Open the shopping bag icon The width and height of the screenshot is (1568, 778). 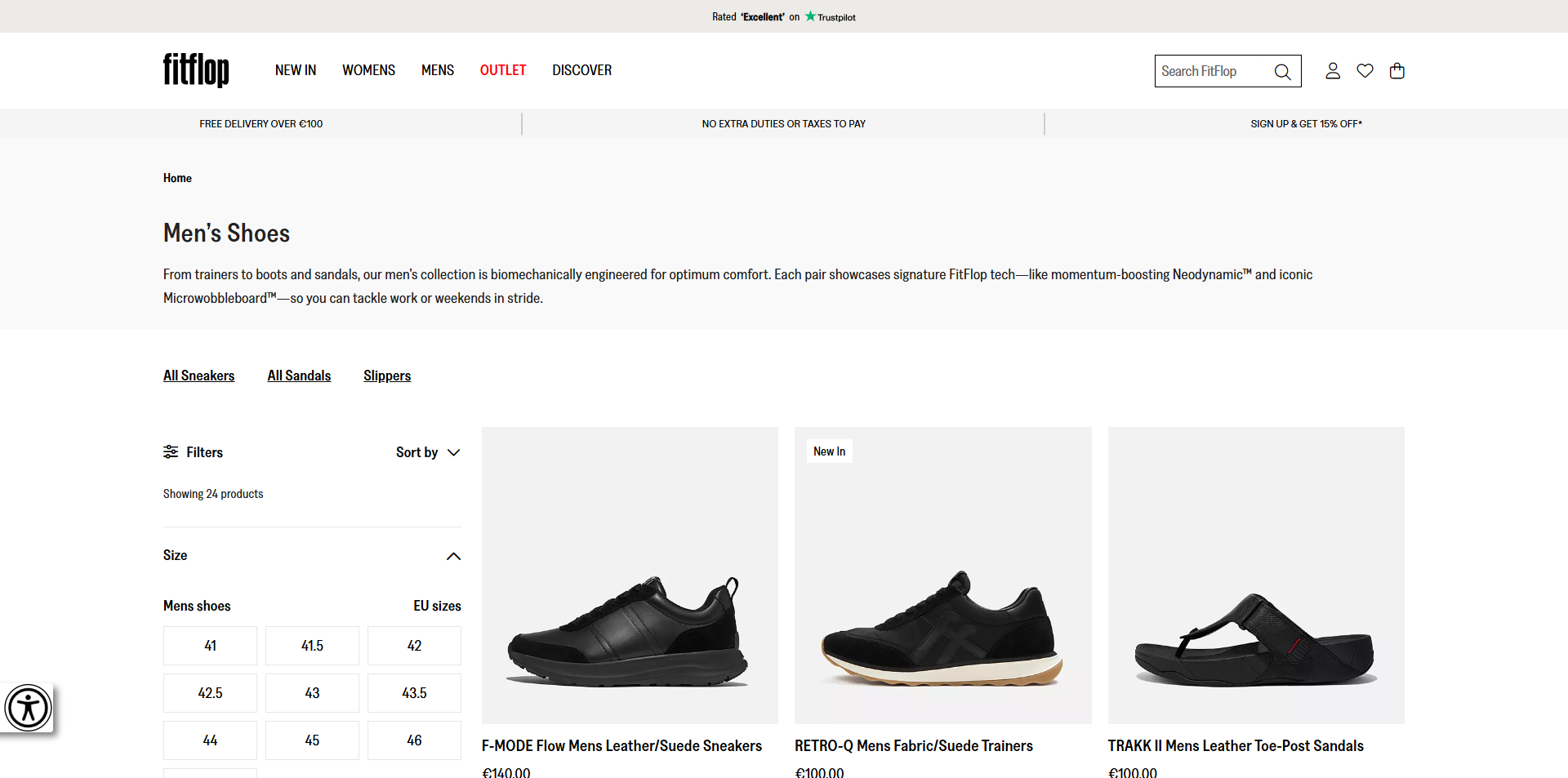point(1397,71)
